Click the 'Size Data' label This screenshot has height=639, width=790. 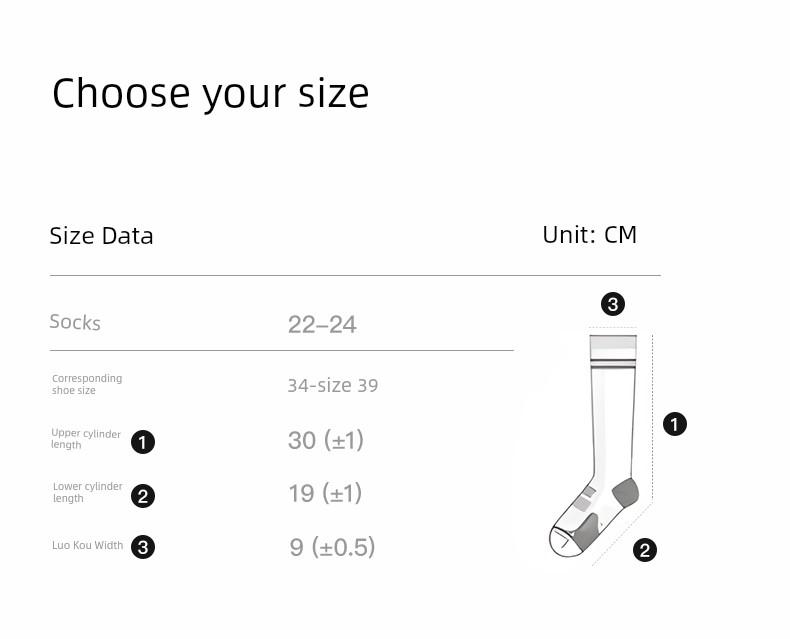click(101, 236)
